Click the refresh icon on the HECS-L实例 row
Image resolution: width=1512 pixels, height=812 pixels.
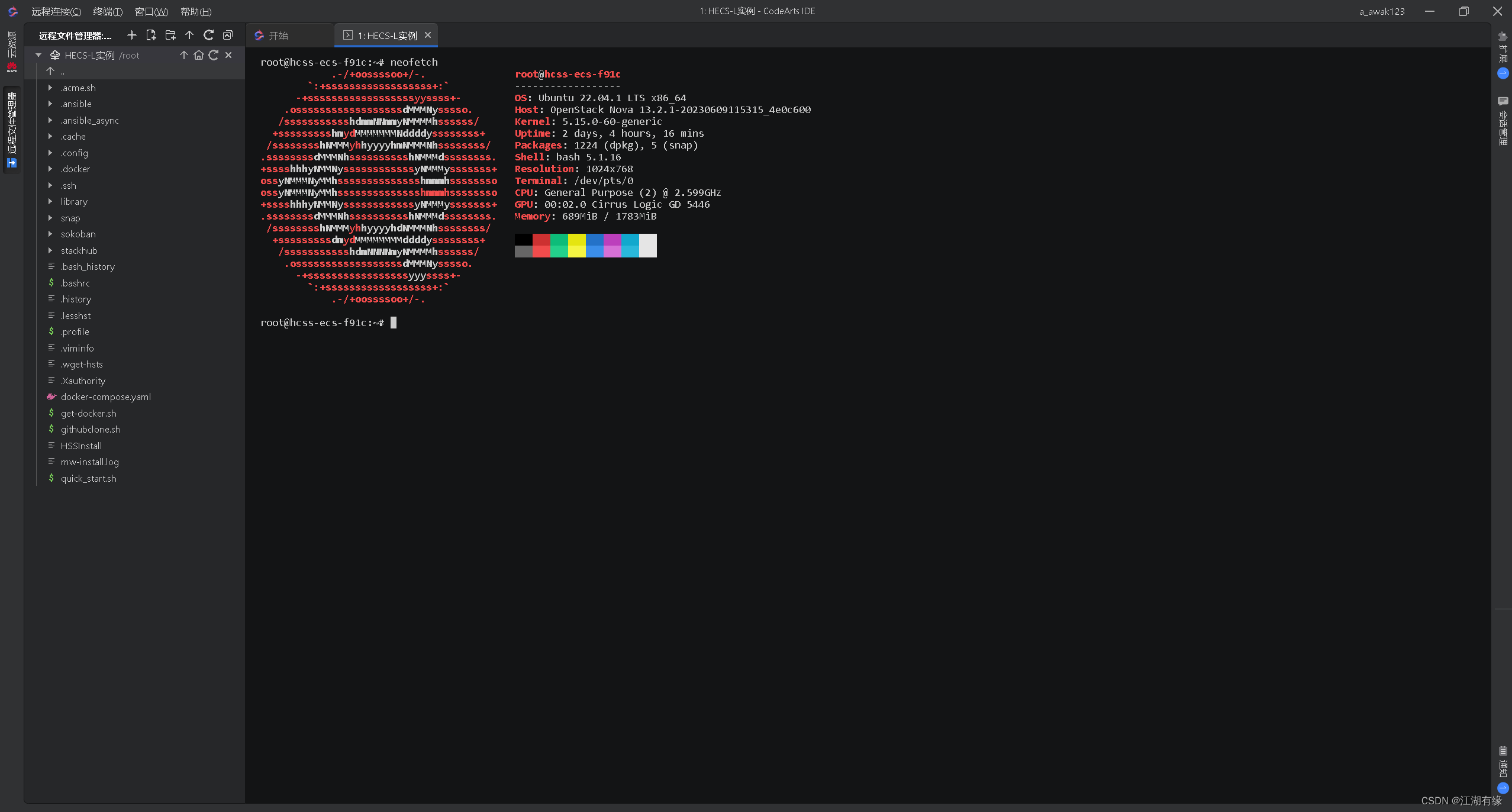point(214,55)
